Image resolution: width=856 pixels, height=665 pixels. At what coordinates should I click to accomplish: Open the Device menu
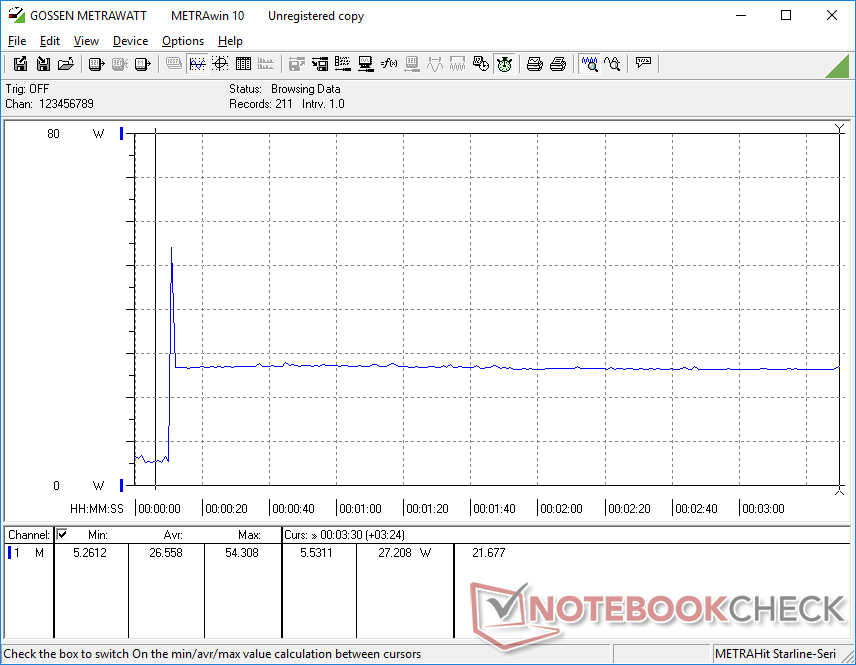coord(130,41)
